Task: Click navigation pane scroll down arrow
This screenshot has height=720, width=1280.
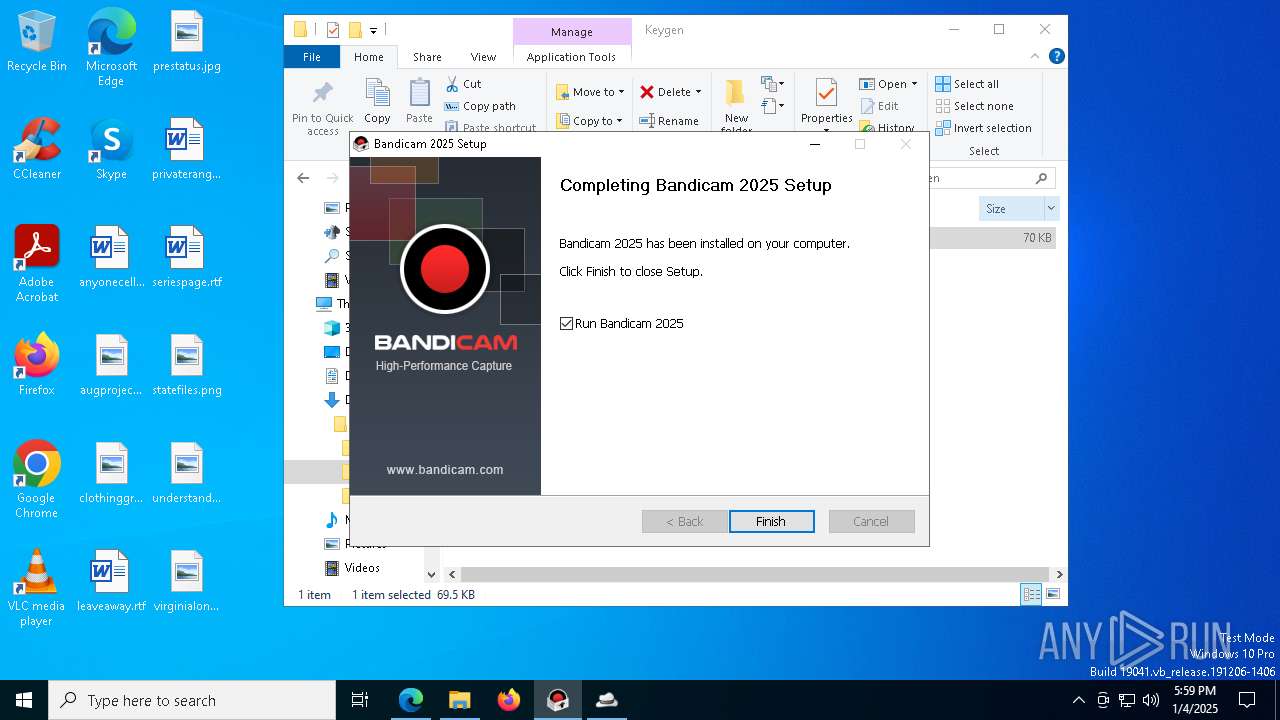Action: point(432,574)
